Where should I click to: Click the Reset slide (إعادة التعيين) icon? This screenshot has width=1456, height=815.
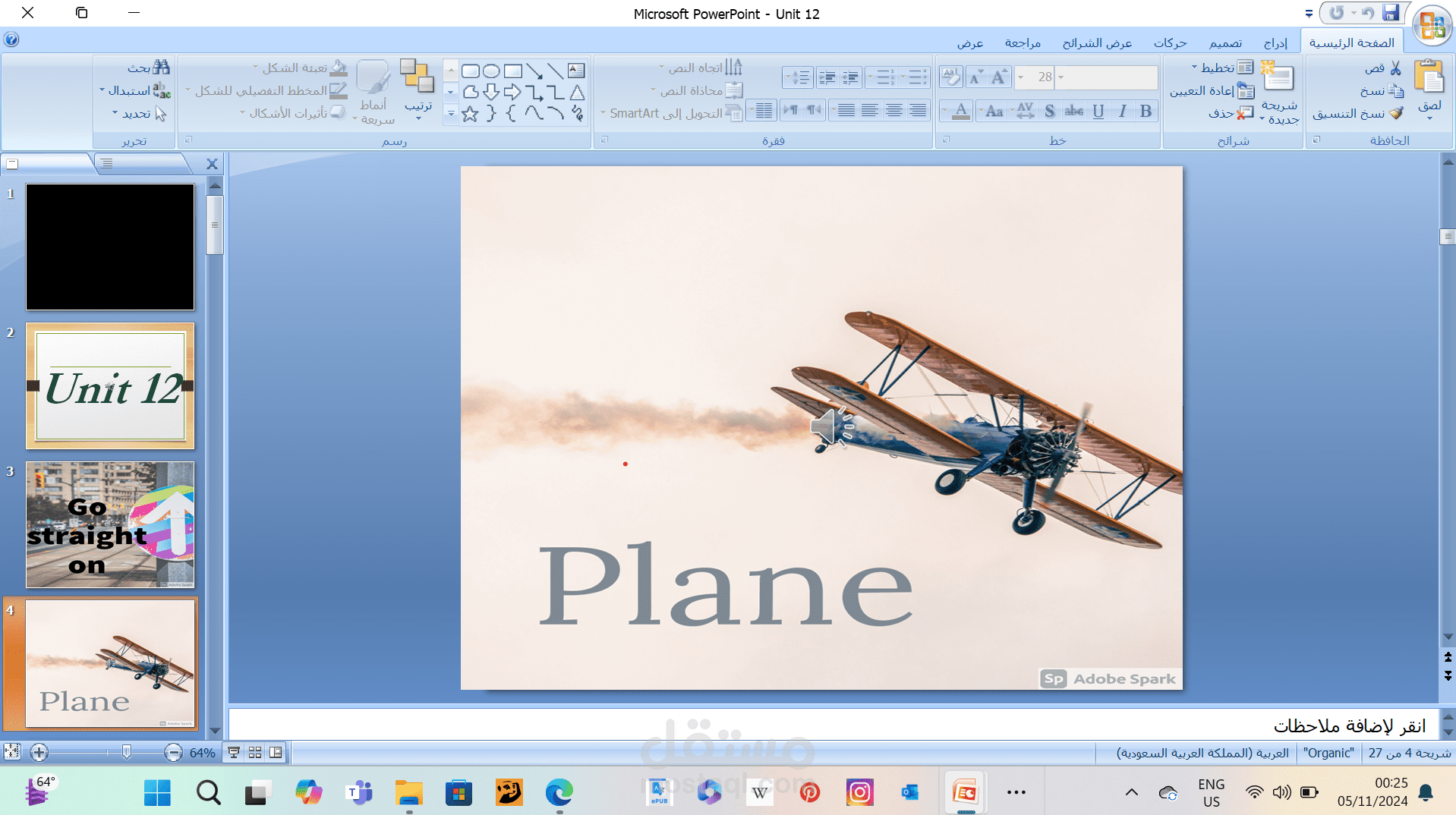[1246, 90]
